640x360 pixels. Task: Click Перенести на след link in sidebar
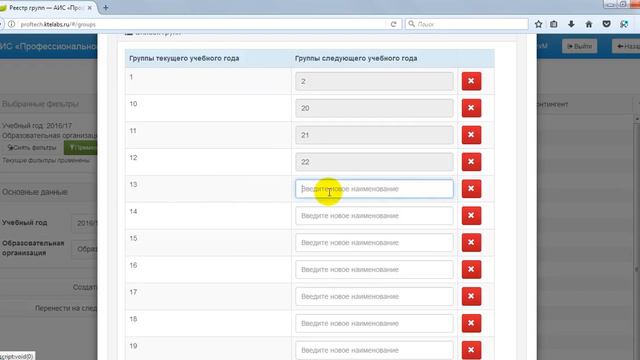[x=66, y=308]
